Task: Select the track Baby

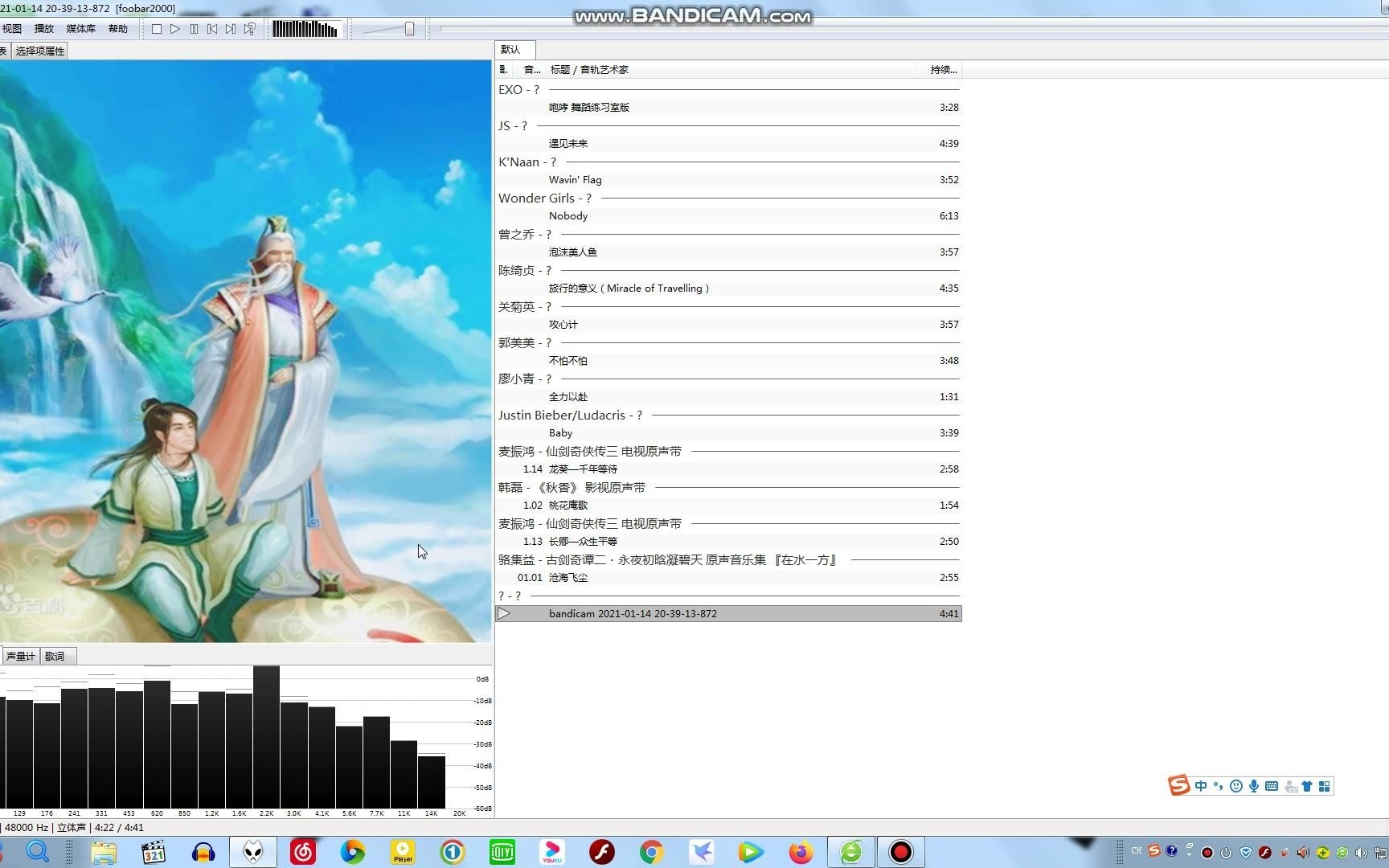Action: click(728, 433)
